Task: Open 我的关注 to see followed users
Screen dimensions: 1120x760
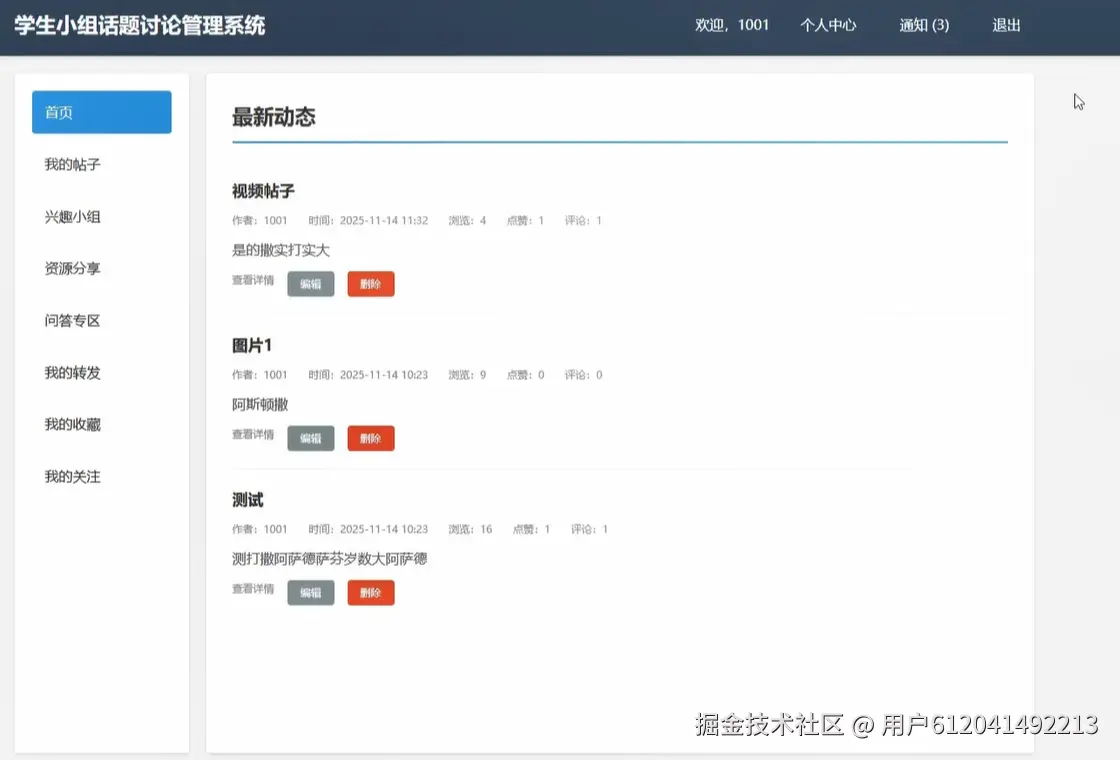Action: 70,476
